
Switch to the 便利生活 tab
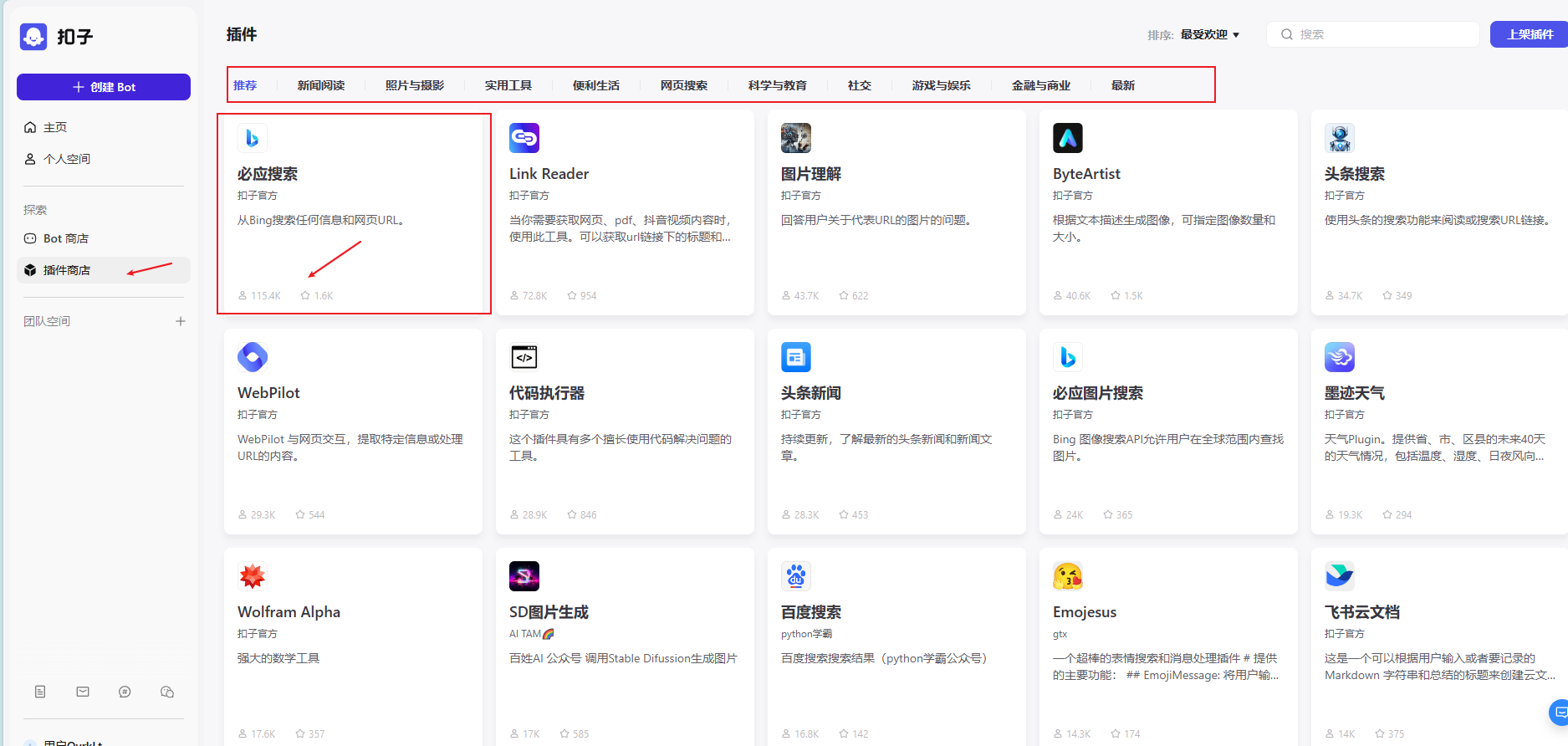pos(596,85)
